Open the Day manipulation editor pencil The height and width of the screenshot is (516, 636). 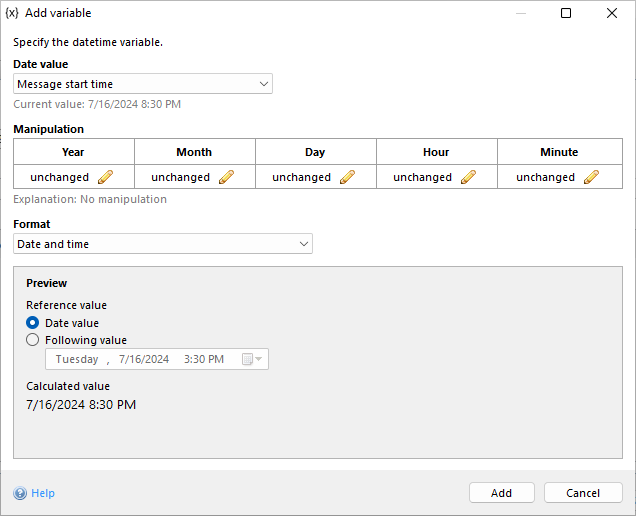pyautogui.click(x=347, y=177)
